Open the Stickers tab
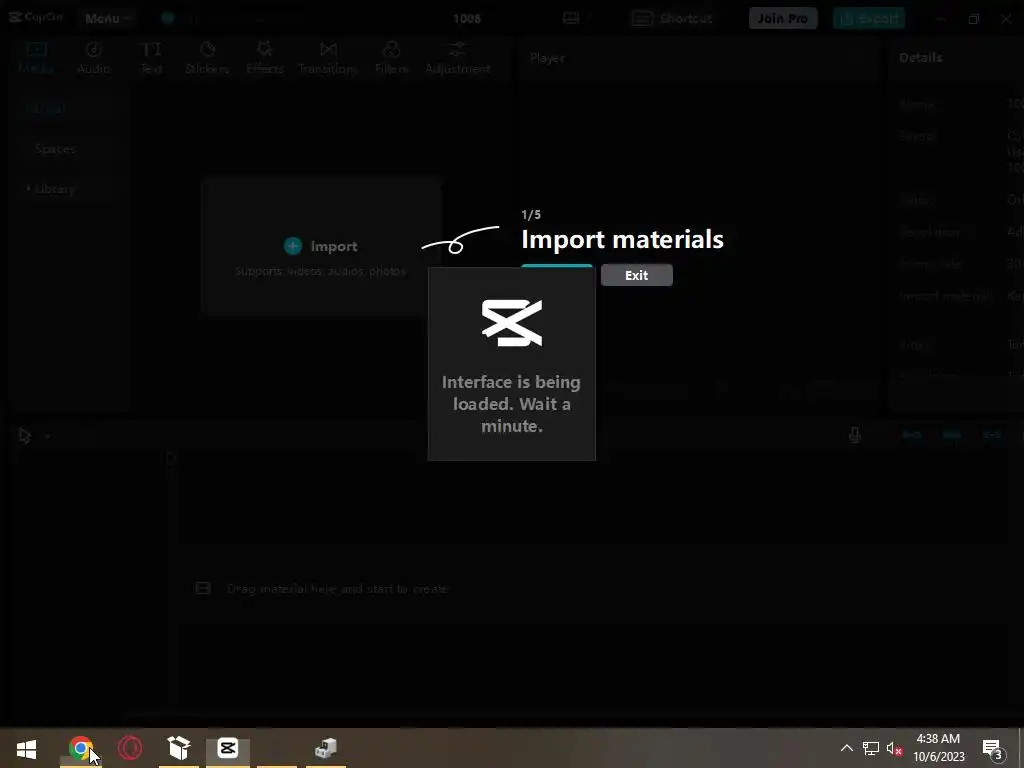 coord(207,58)
